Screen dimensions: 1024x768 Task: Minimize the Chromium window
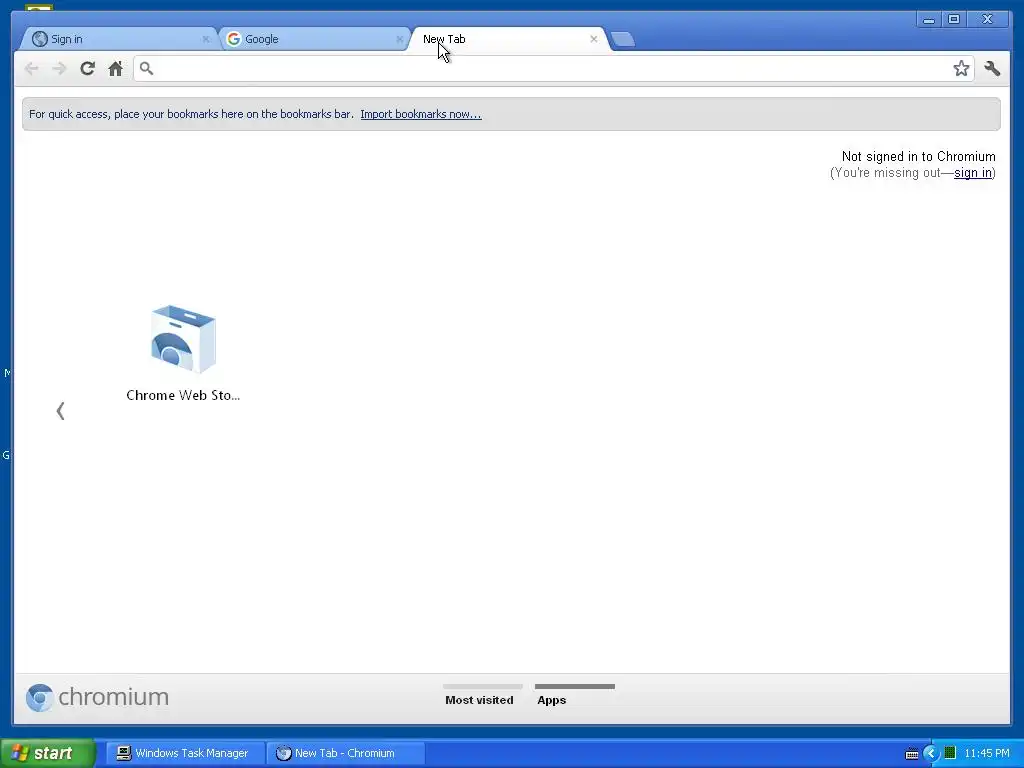pos(928,20)
